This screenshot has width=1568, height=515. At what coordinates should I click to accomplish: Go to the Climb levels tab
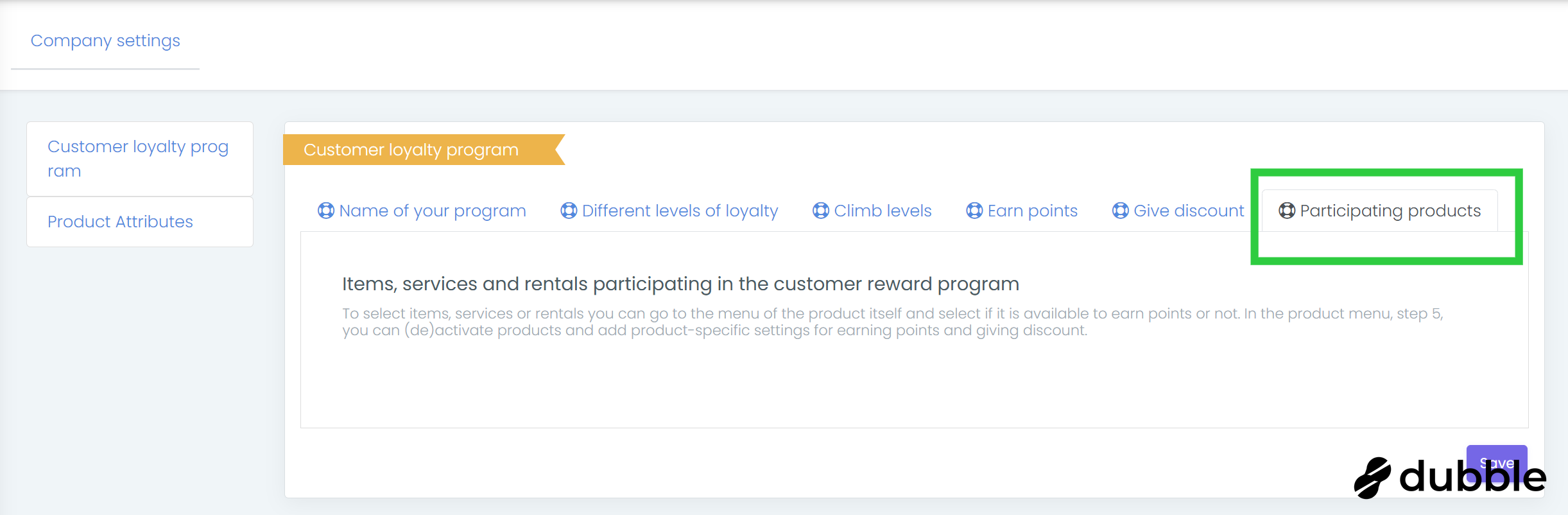[883, 211]
